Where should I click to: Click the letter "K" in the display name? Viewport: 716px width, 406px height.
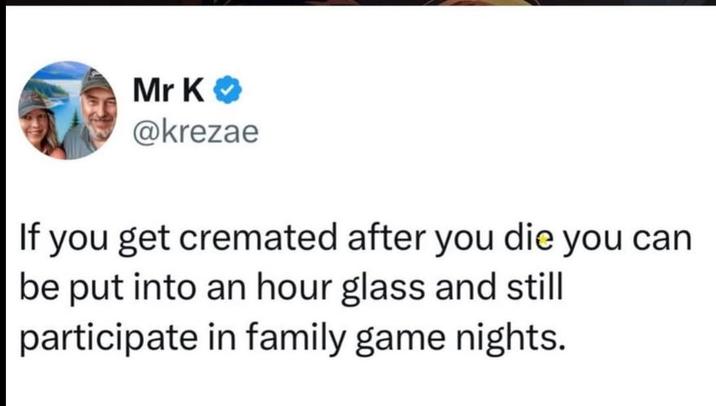click(x=195, y=91)
